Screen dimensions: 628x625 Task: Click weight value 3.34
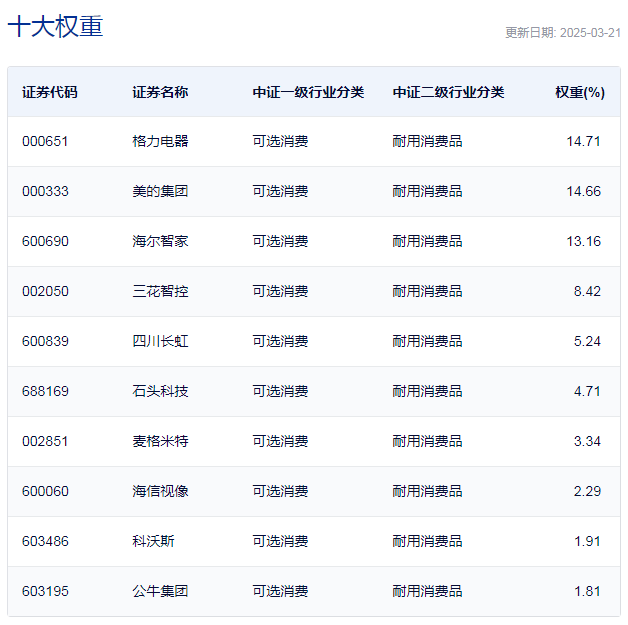[x=587, y=441]
